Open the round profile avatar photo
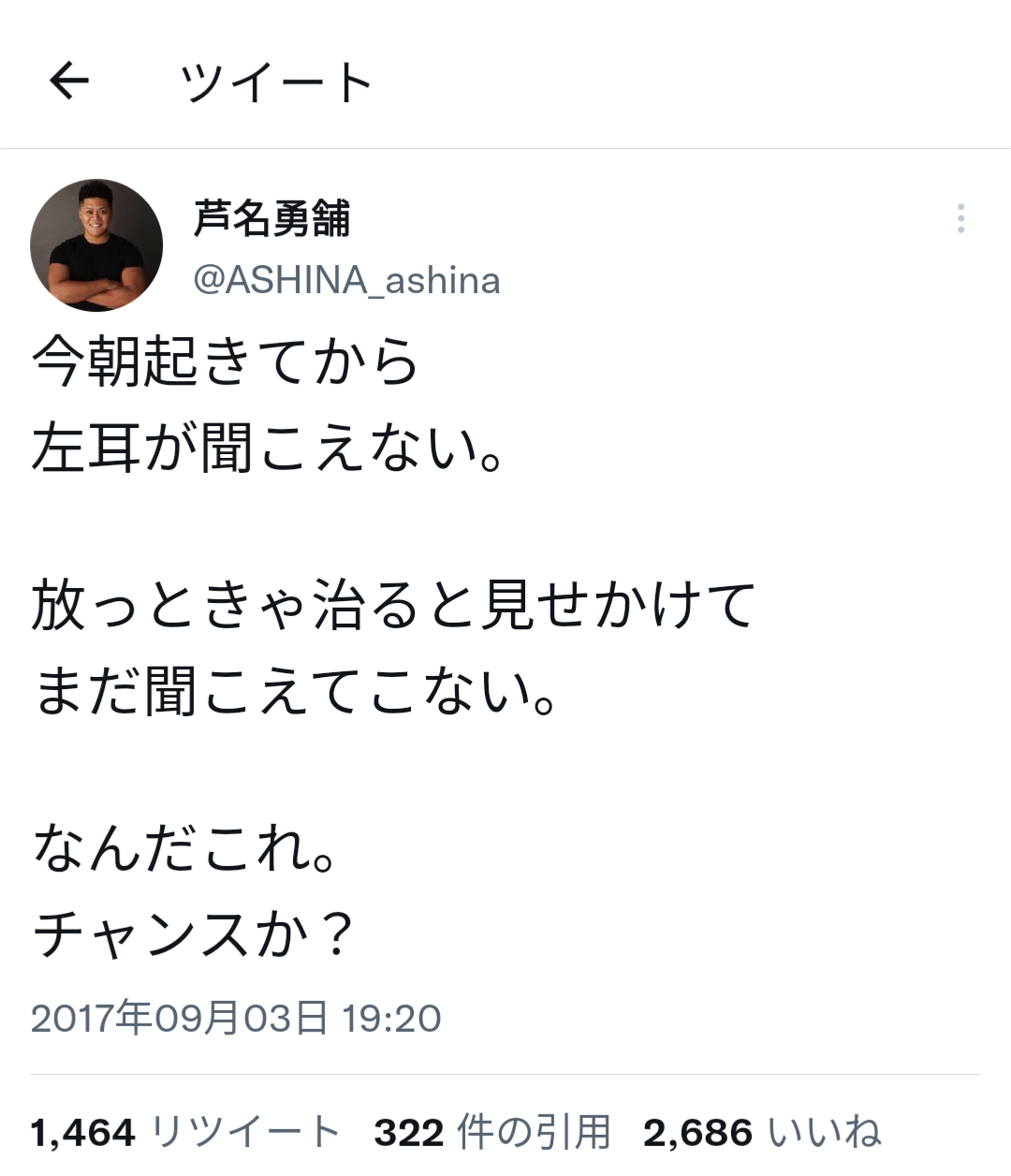Image resolution: width=1011 pixels, height=1176 pixels. pyautogui.click(x=96, y=245)
